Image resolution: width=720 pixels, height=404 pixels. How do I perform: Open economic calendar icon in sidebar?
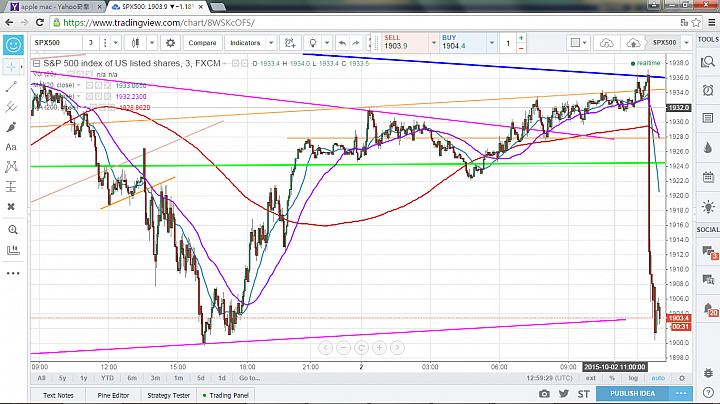pyautogui.click(x=708, y=176)
